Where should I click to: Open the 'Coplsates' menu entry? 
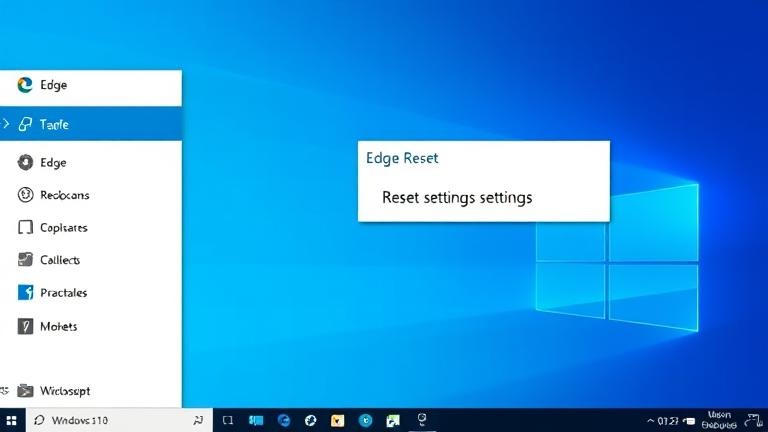[x=91, y=227]
